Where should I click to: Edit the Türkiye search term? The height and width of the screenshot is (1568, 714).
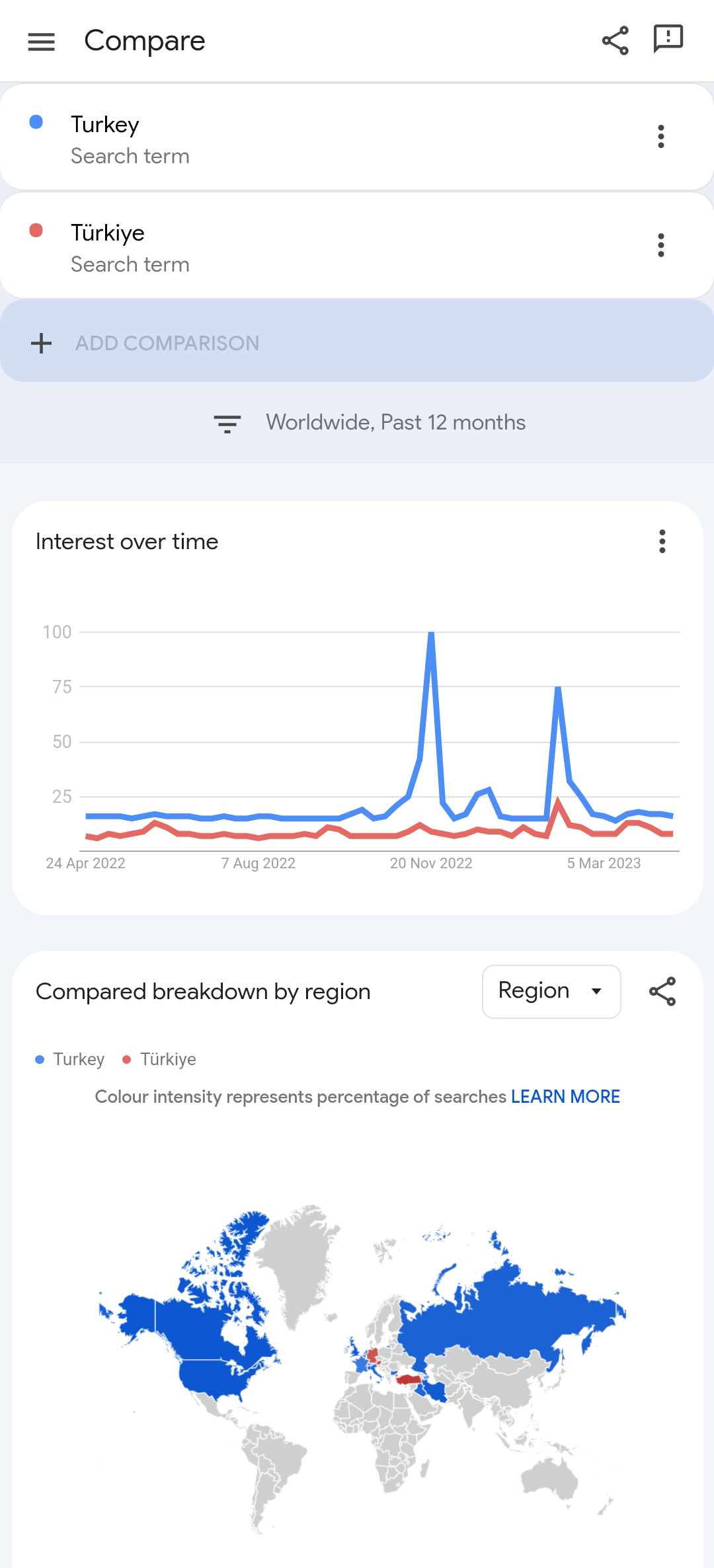pyautogui.click(x=108, y=233)
